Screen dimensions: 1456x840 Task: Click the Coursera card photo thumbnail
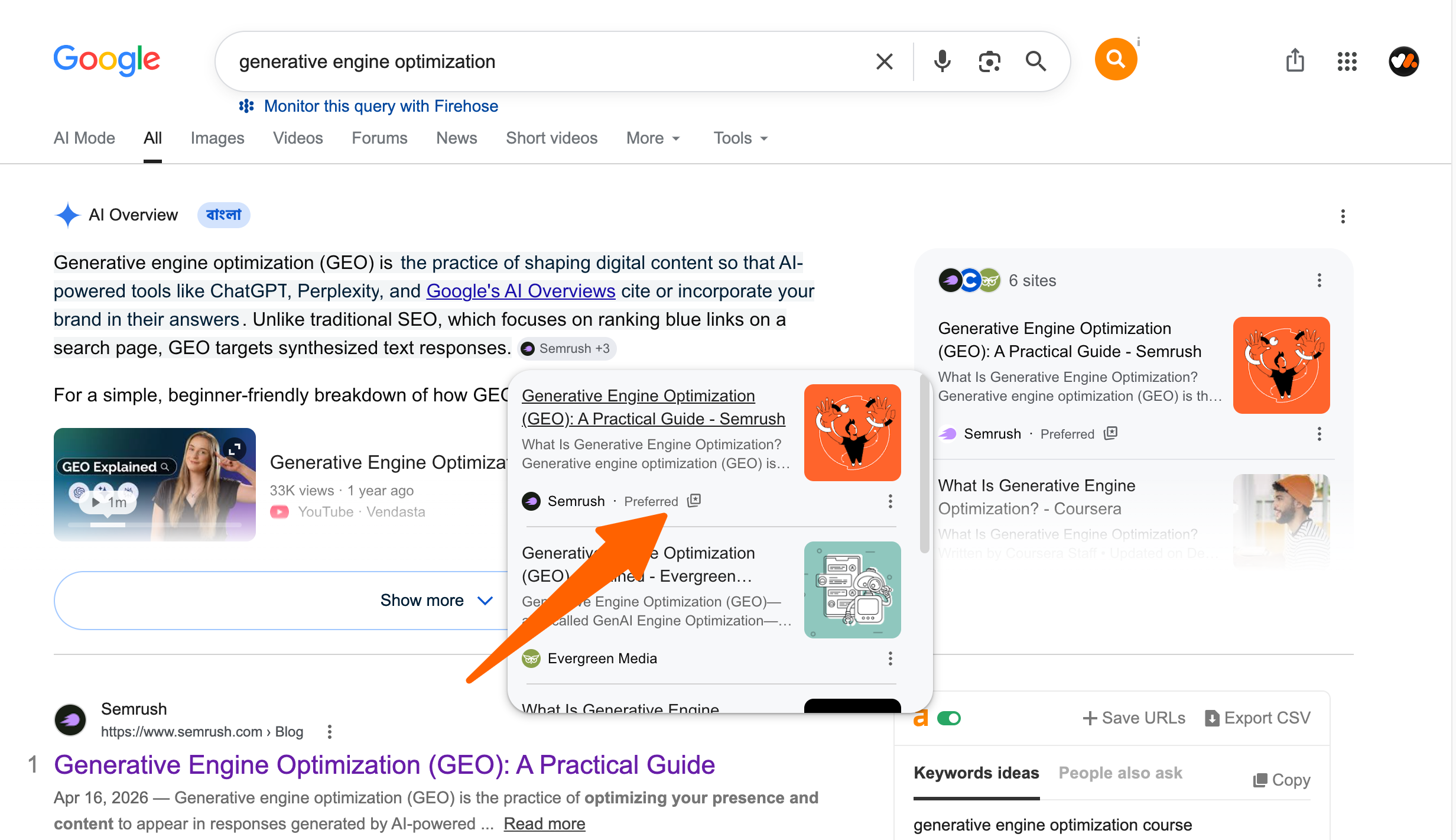click(1282, 523)
